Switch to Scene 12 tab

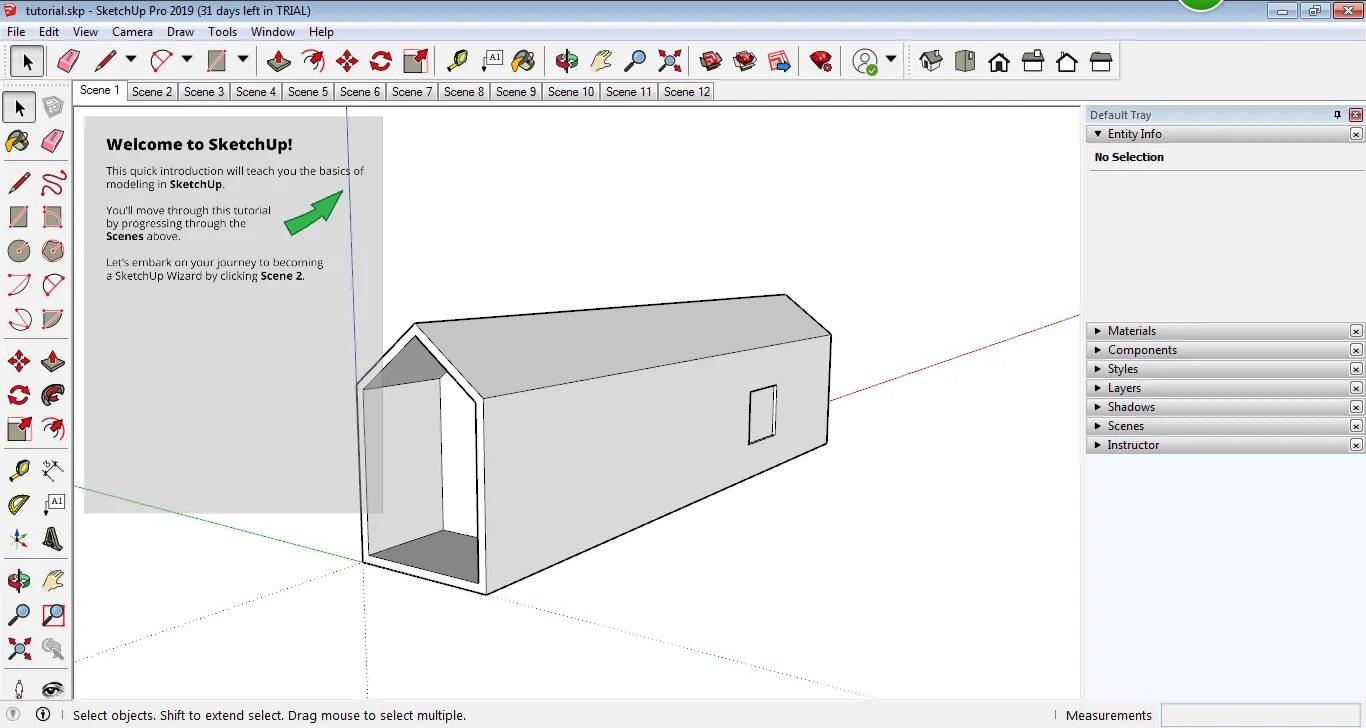[687, 92]
